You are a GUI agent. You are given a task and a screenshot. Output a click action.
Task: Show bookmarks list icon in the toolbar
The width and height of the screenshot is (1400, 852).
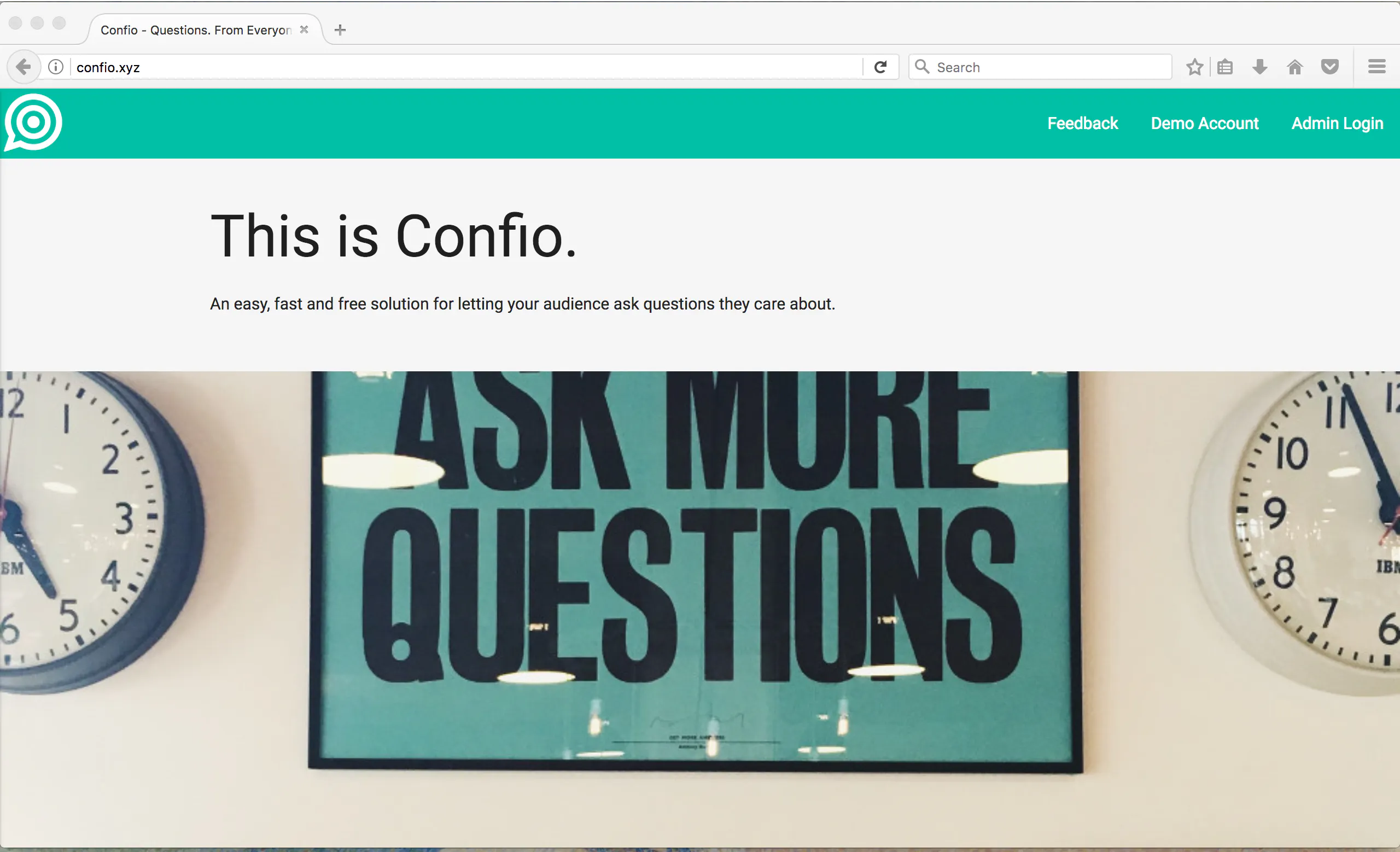coord(1225,67)
